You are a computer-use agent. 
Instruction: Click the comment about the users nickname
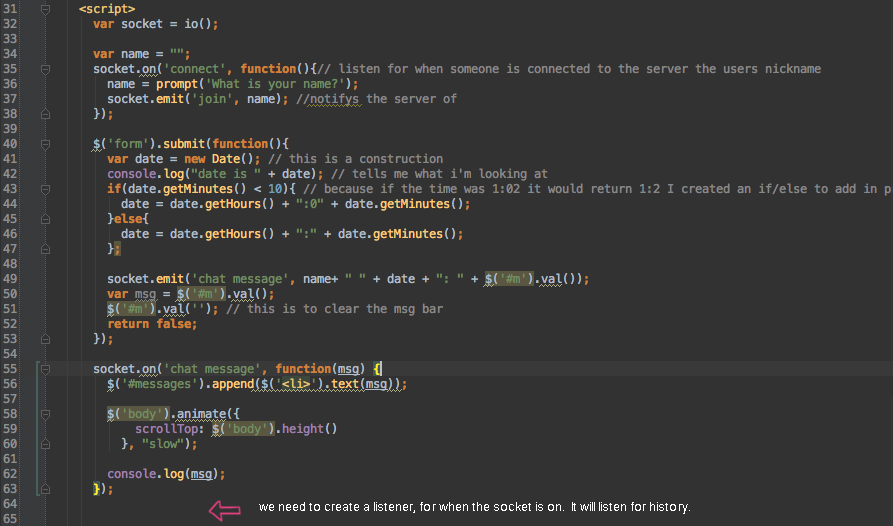[570, 69]
